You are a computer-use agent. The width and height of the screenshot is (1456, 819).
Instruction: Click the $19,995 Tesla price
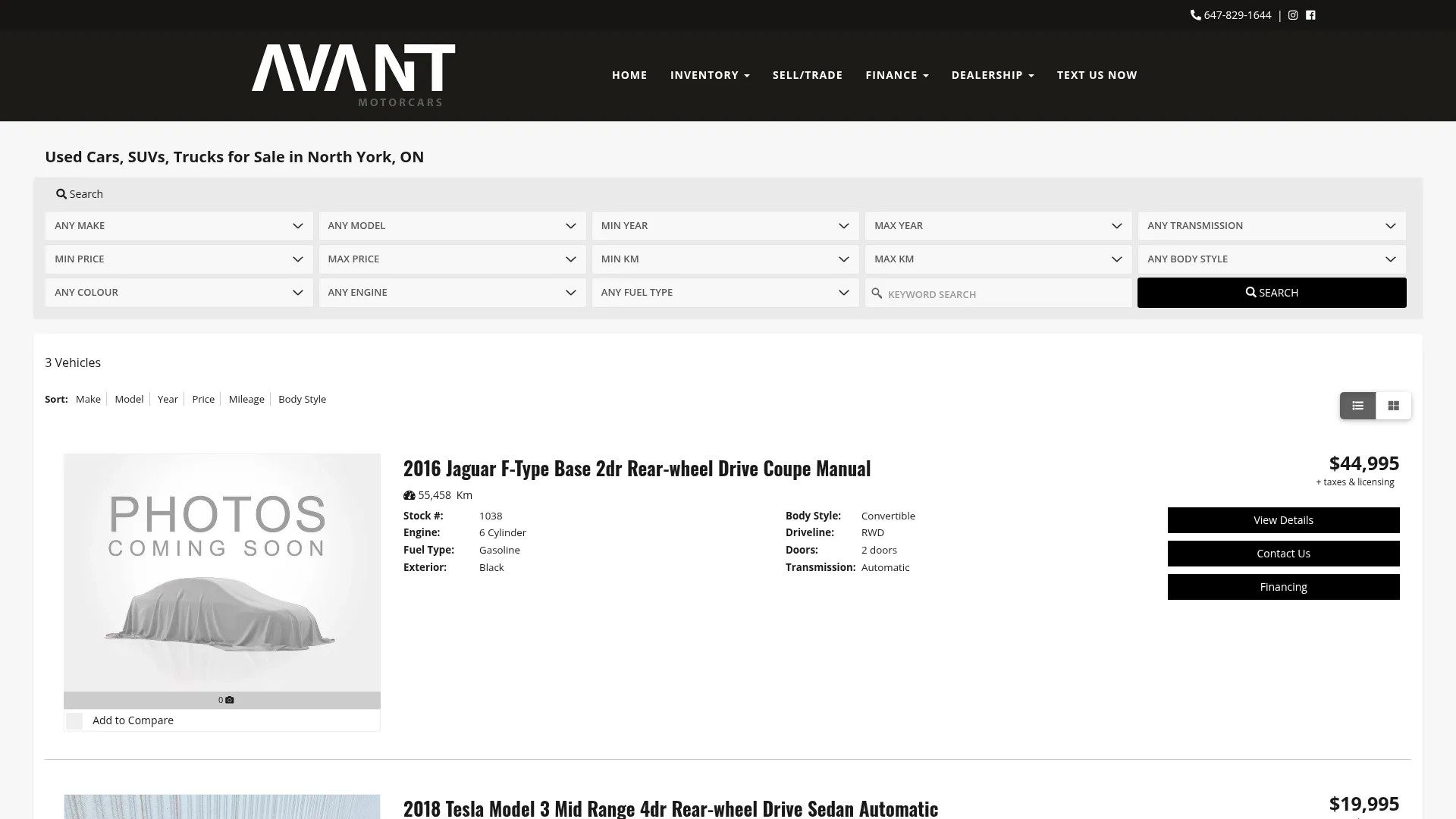(1364, 804)
